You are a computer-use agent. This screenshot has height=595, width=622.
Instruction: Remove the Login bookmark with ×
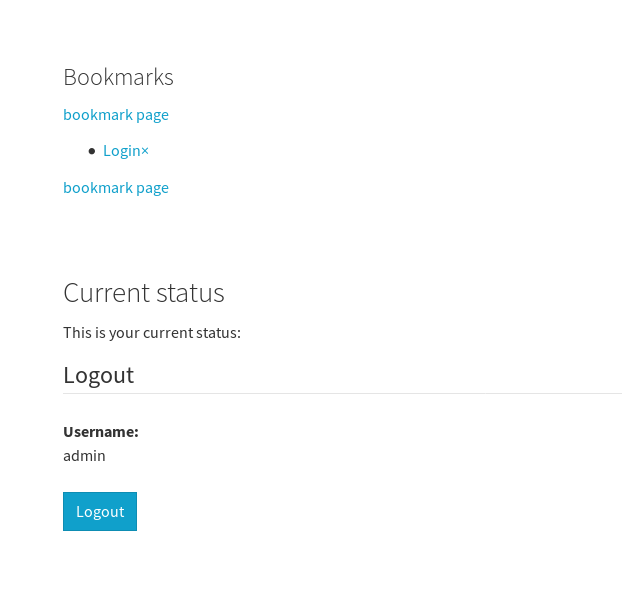[x=145, y=151]
